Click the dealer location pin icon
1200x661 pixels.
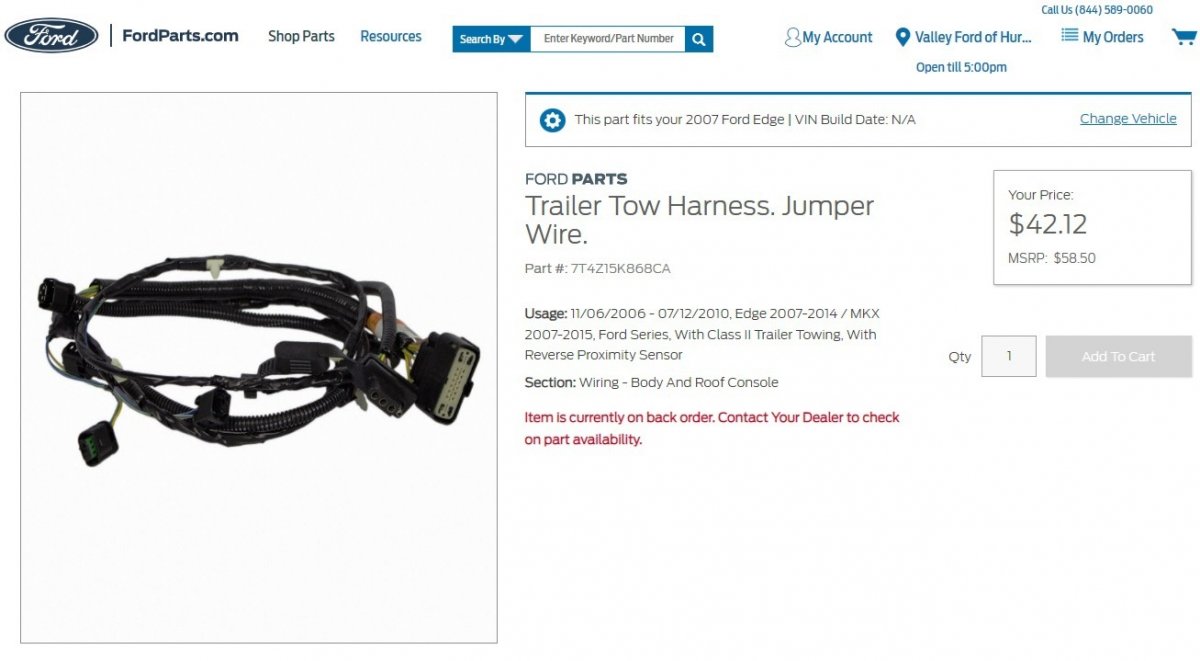click(x=903, y=37)
